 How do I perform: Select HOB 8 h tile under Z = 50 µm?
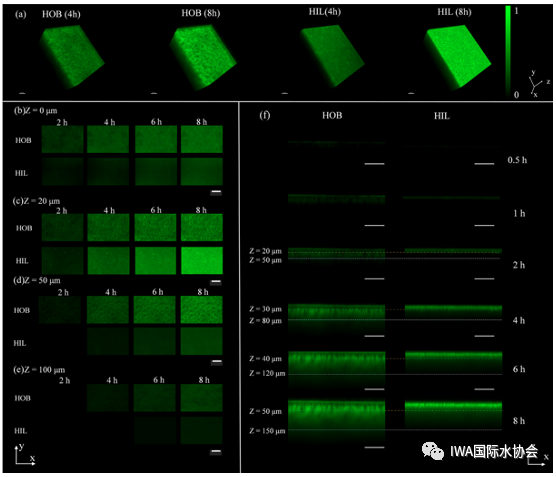click(x=202, y=310)
